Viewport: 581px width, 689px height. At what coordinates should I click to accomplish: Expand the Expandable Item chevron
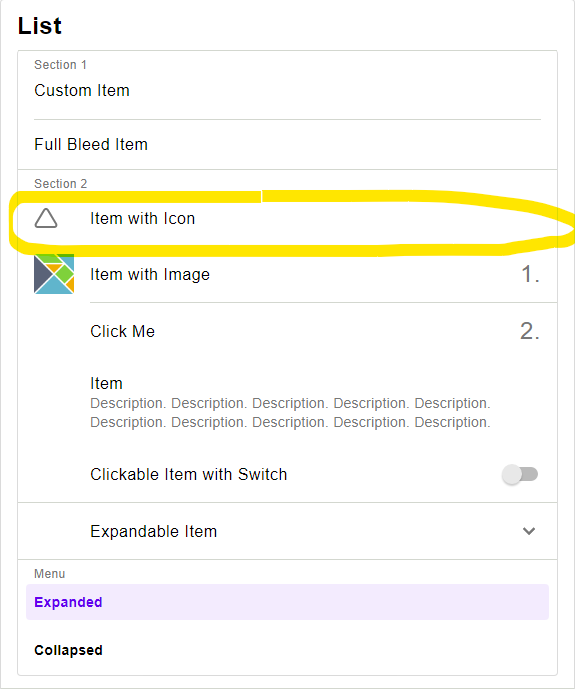529,531
